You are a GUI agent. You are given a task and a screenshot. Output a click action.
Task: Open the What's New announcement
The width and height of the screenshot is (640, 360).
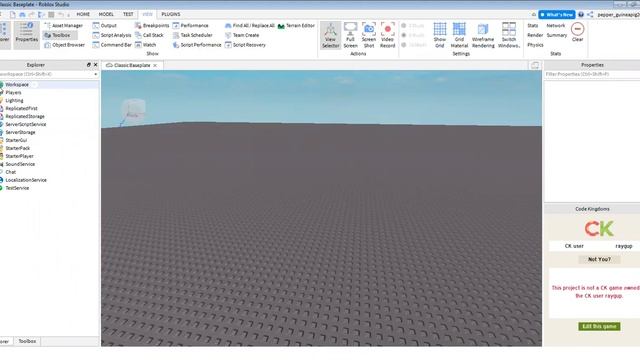pos(557,15)
